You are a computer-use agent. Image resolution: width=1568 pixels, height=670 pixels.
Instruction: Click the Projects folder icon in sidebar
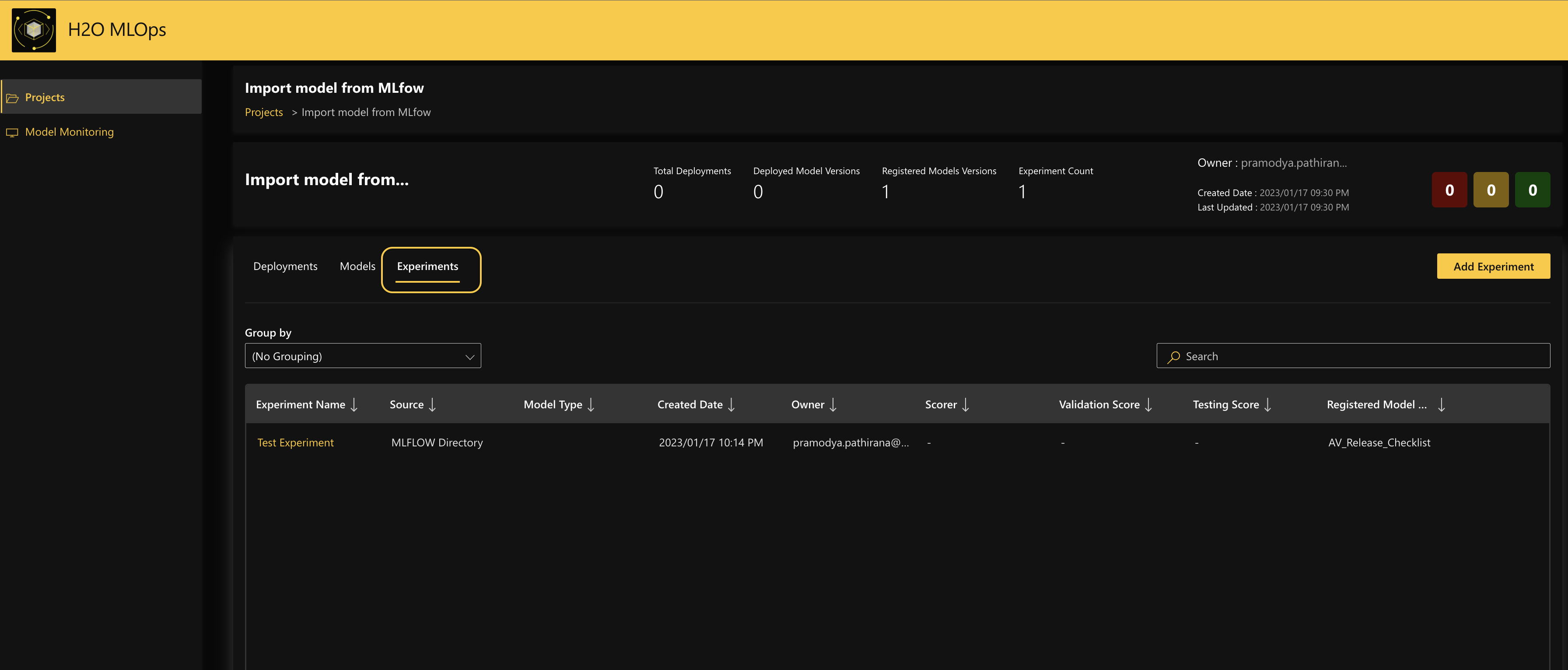(x=12, y=98)
